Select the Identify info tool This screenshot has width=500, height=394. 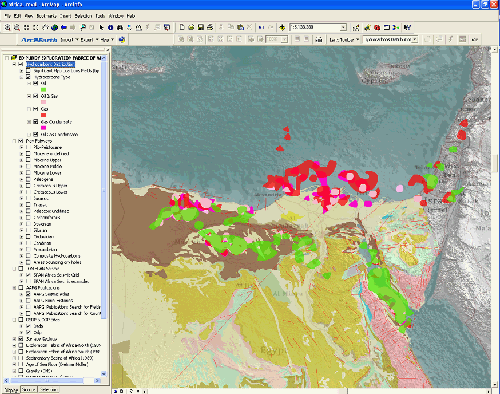(111, 28)
